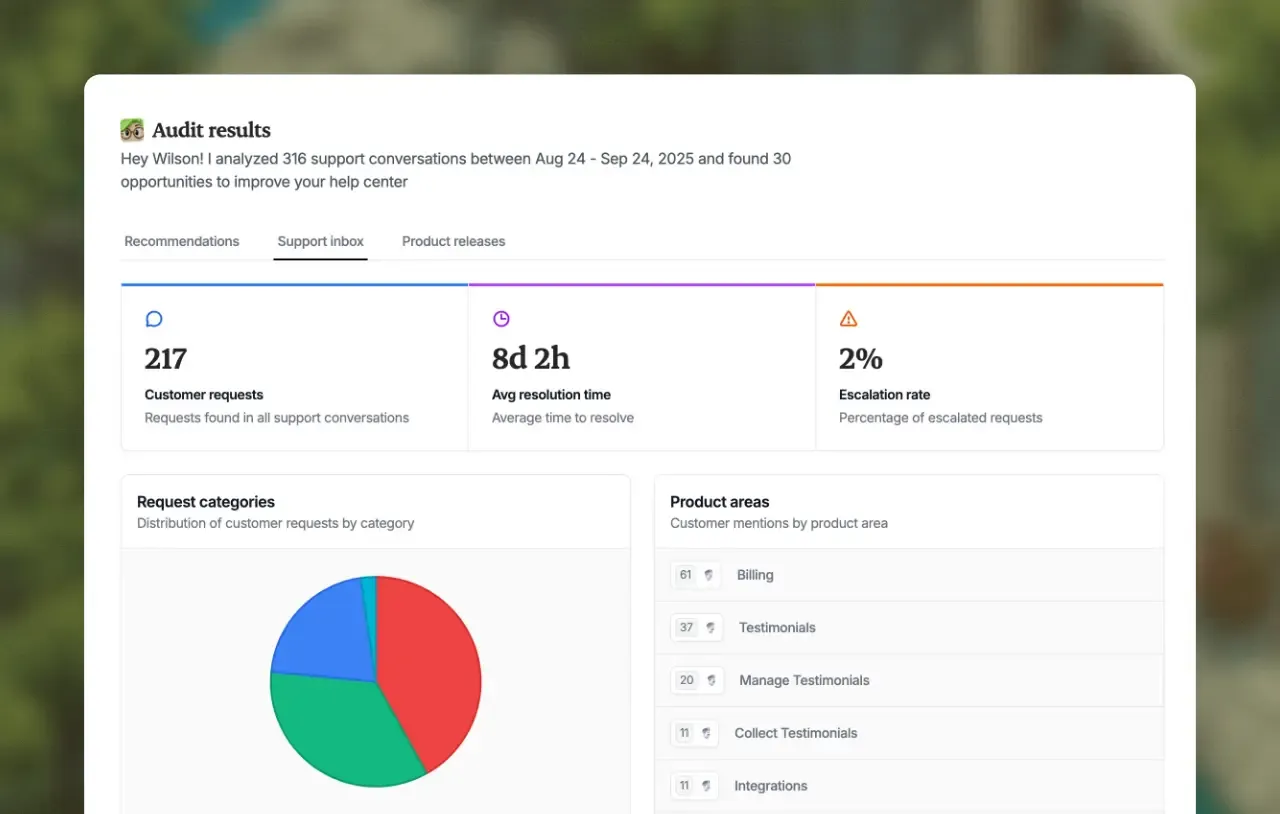
Task: Click the owl avatar beside Audit results
Action: (x=132, y=130)
